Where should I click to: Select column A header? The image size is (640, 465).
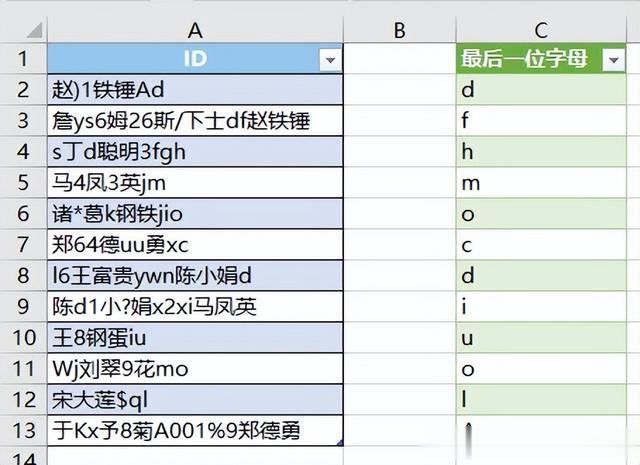pos(195,30)
